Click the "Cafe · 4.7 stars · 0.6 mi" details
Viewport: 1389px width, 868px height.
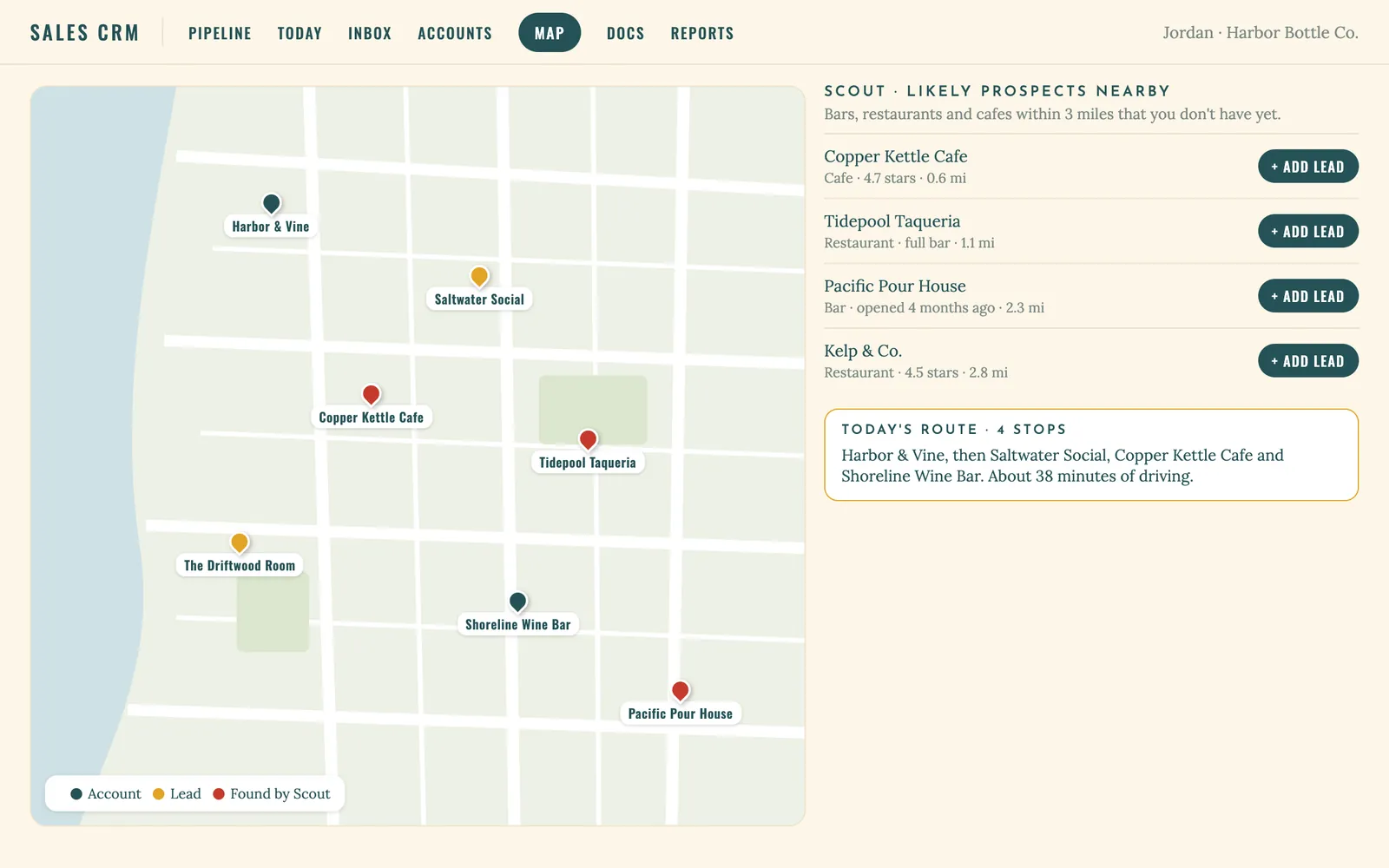pos(895,178)
